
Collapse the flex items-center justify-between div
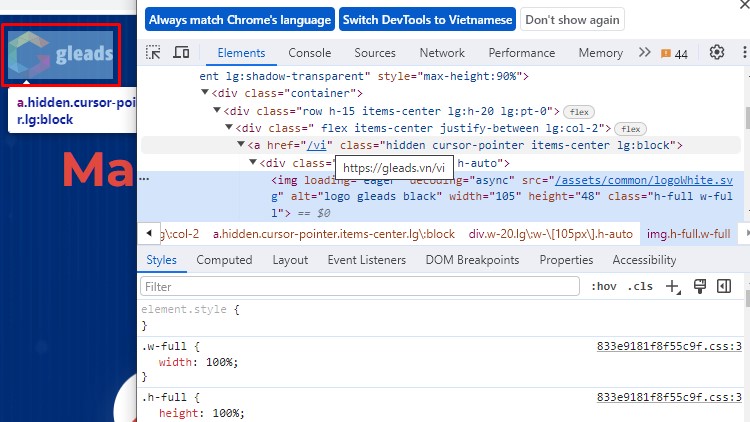tap(229, 128)
